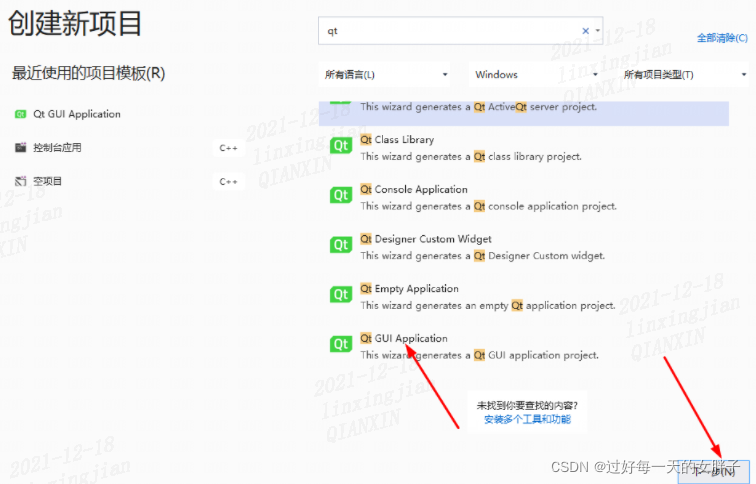Open the Windows platform dropdown
Viewport: 756px width, 484px height.
536,74
